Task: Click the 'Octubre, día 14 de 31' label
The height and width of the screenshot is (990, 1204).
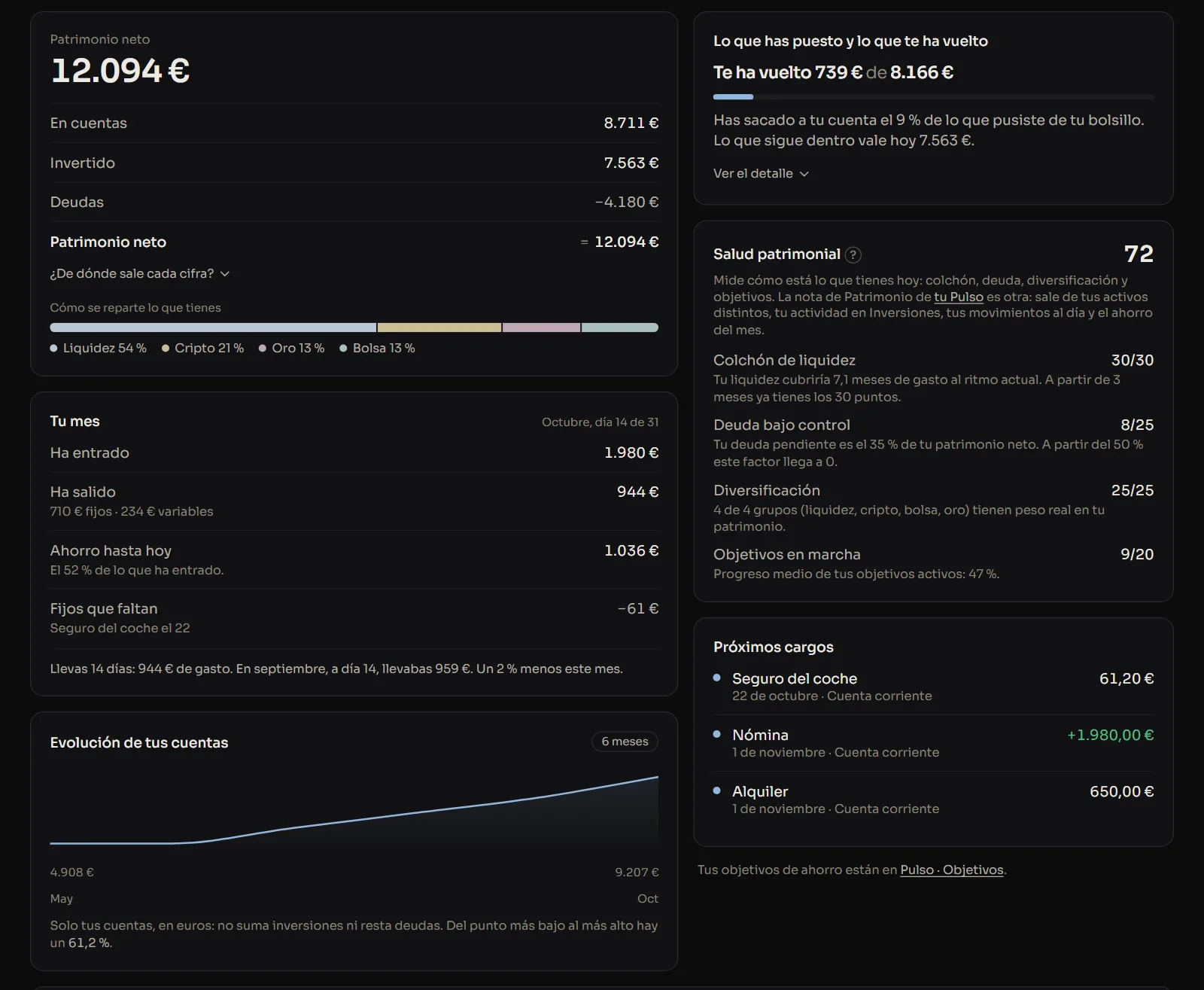Action: tap(600, 422)
